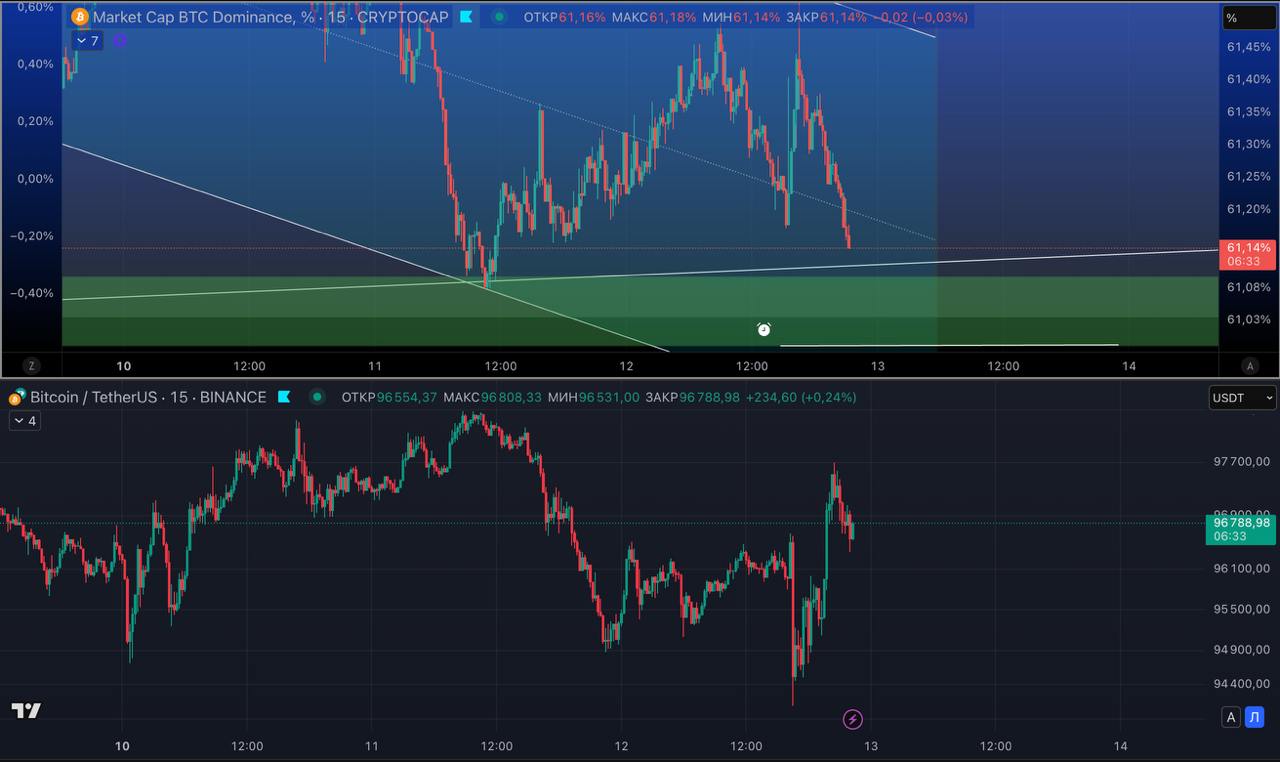
Task: Open the USDT currency dropdown
Action: pos(1243,398)
